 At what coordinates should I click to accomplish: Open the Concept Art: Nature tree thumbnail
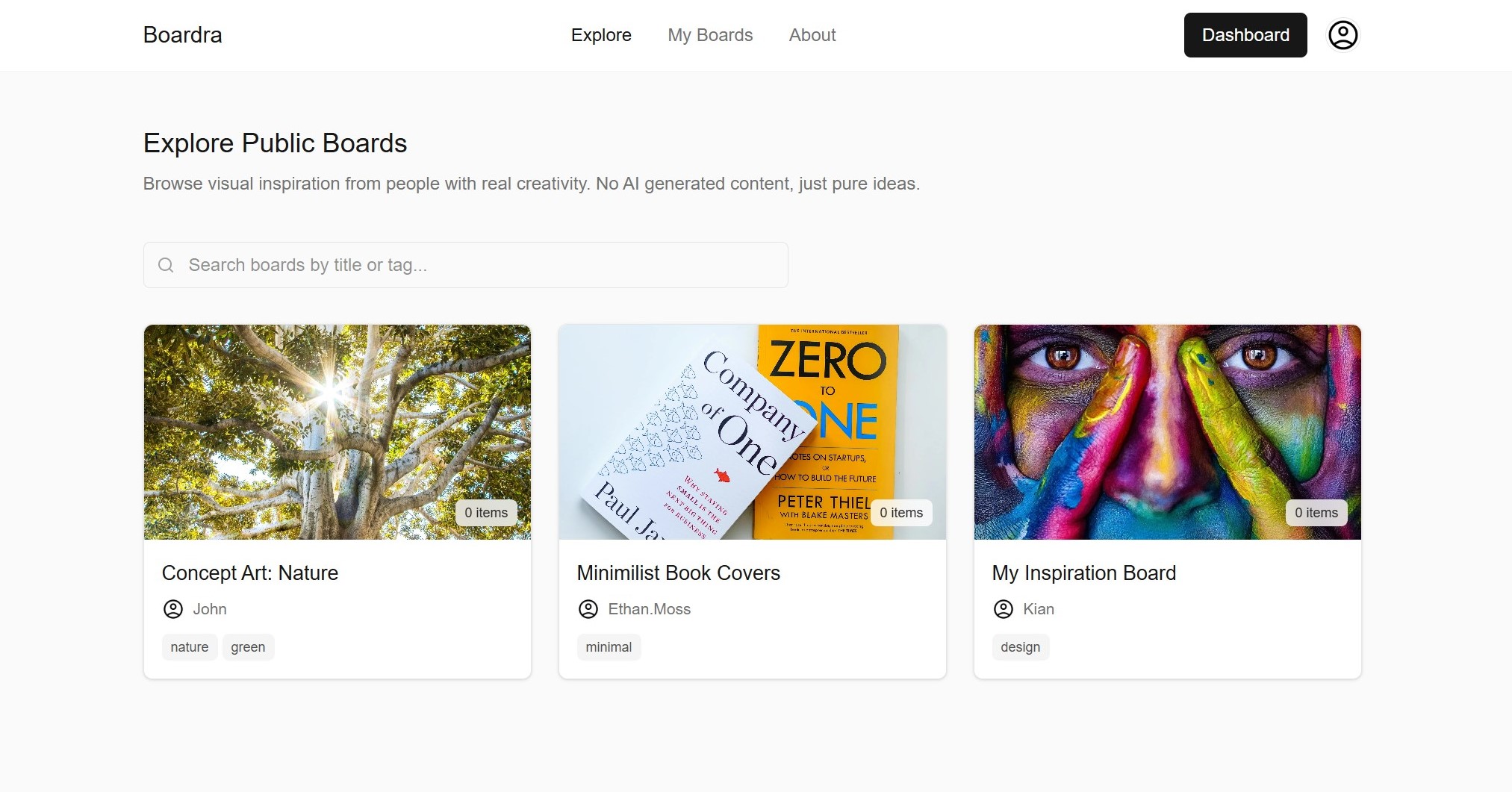pyautogui.click(x=337, y=432)
